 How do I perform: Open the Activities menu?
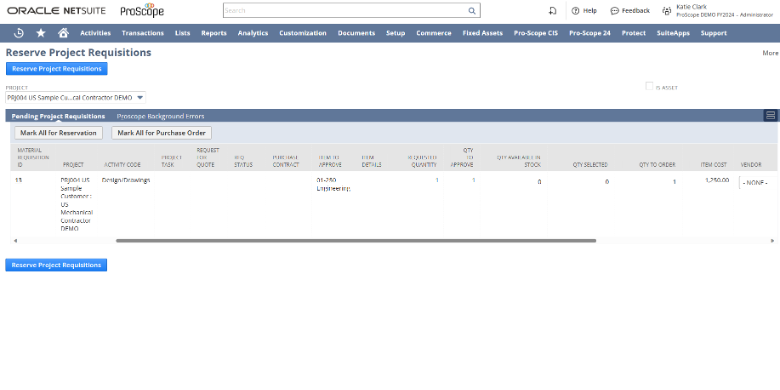pyautogui.click(x=96, y=33)
